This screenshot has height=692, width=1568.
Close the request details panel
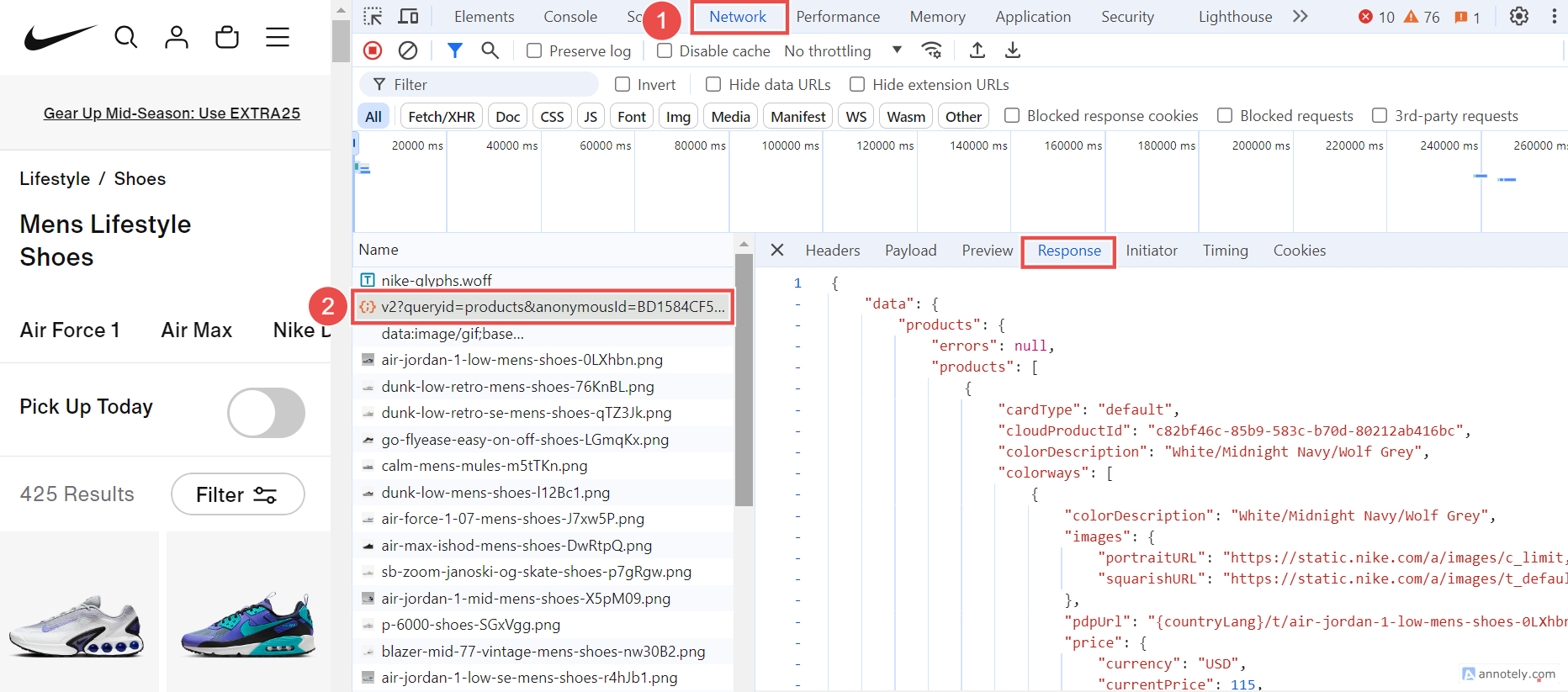coord(777,250)
